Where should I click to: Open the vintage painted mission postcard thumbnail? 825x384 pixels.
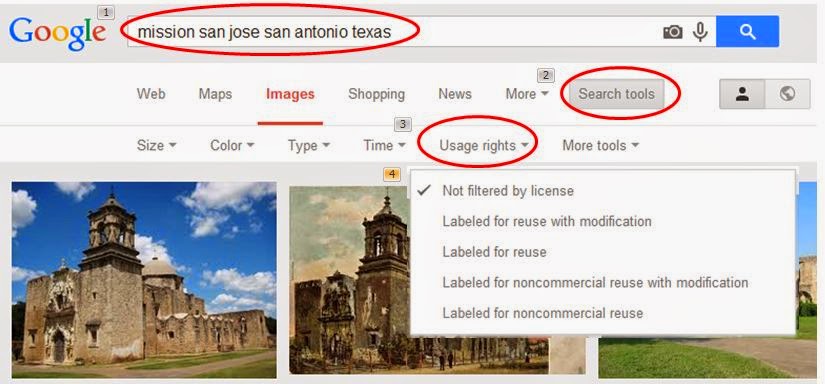(x=350, y=280)
